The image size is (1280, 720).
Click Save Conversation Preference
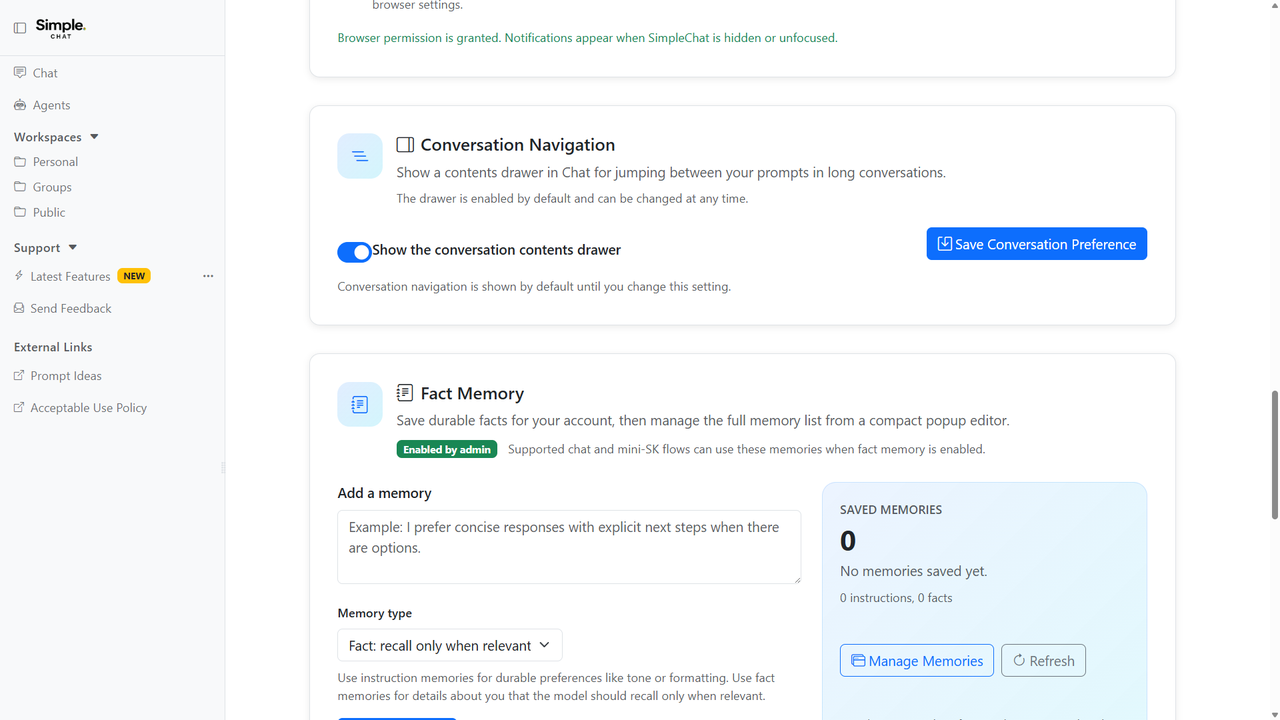coord(1037,244)
